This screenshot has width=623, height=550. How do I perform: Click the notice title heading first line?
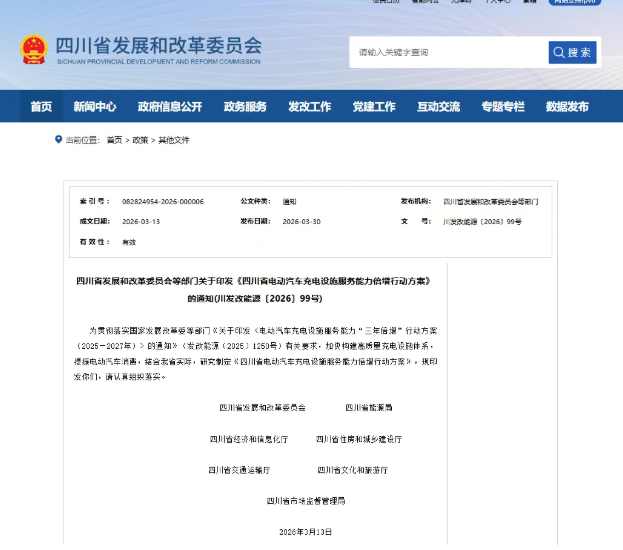pyautogui.click(x=253, y=281)
